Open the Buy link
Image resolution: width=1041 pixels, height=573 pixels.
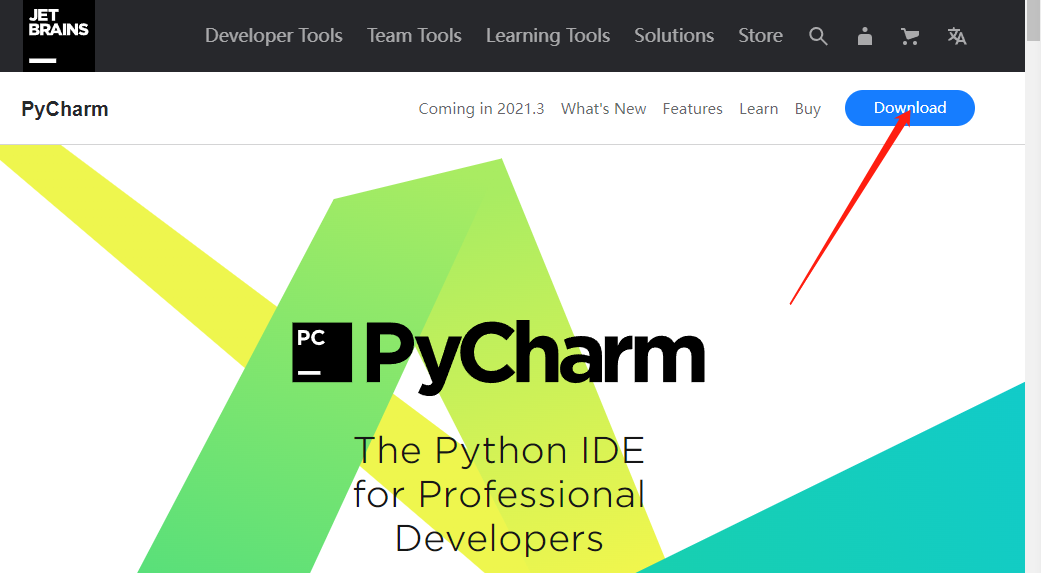pyautogui.click(x=807, y=109)
